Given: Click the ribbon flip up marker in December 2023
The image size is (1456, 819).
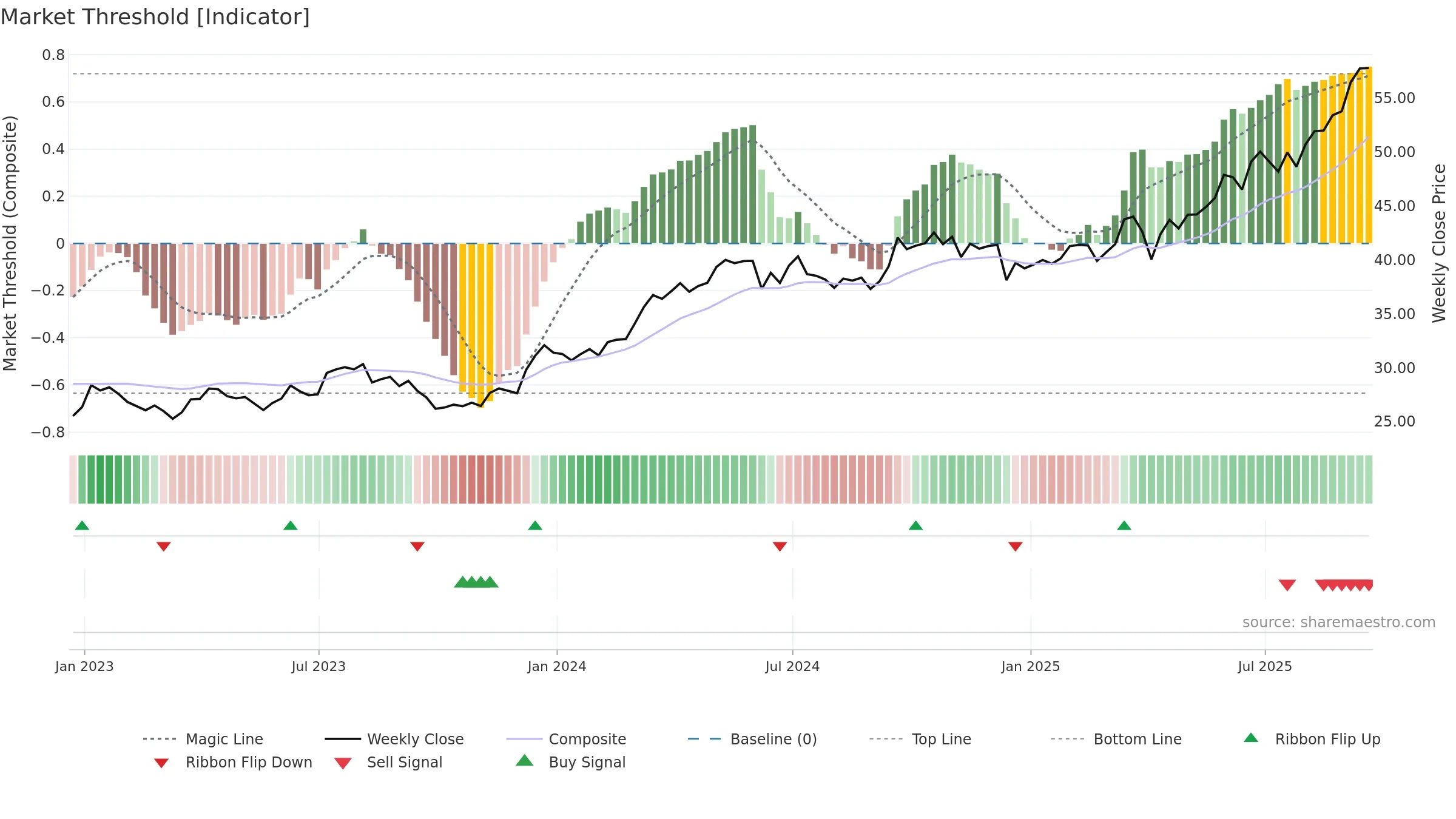Looking at the screenshot, I should 535,525.
